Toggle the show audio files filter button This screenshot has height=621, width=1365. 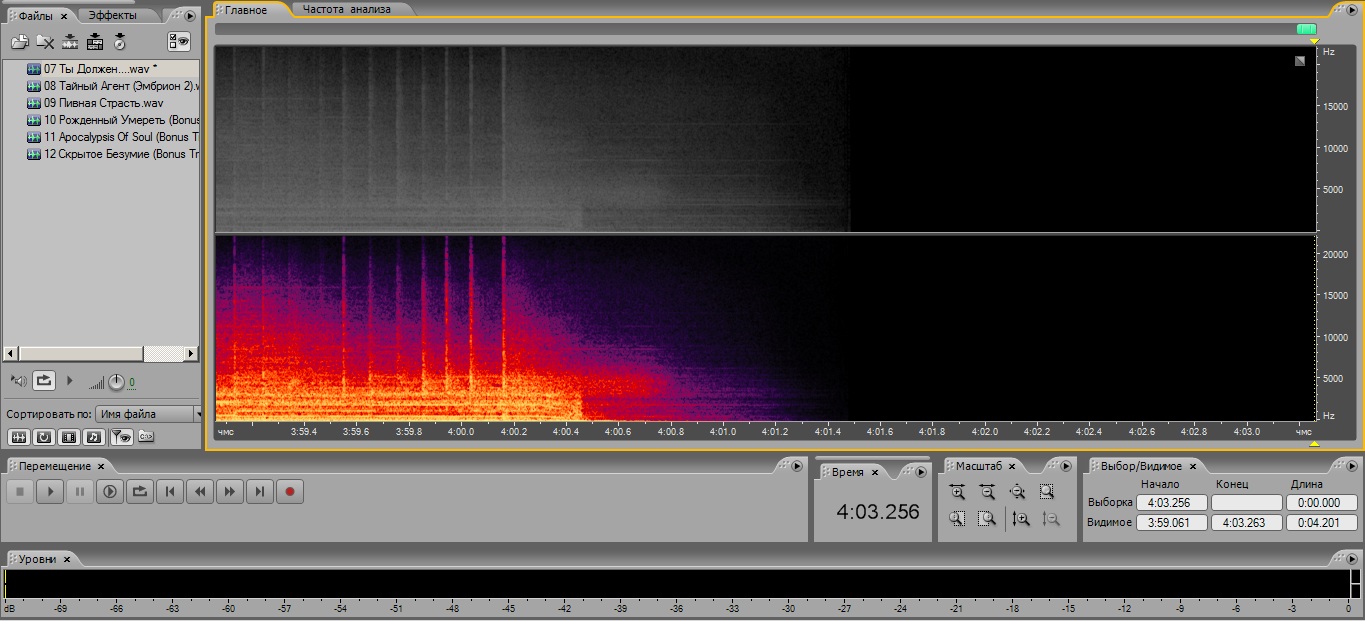[19, 437]
